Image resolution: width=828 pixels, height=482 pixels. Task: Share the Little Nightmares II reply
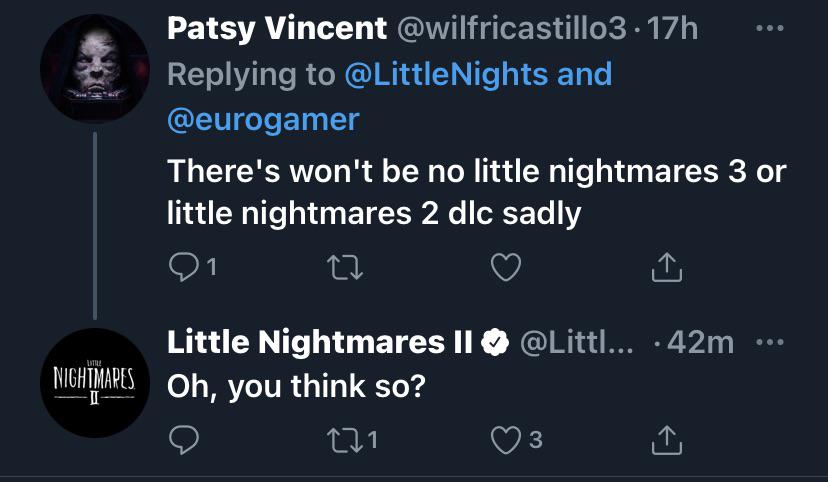point(667,439)
